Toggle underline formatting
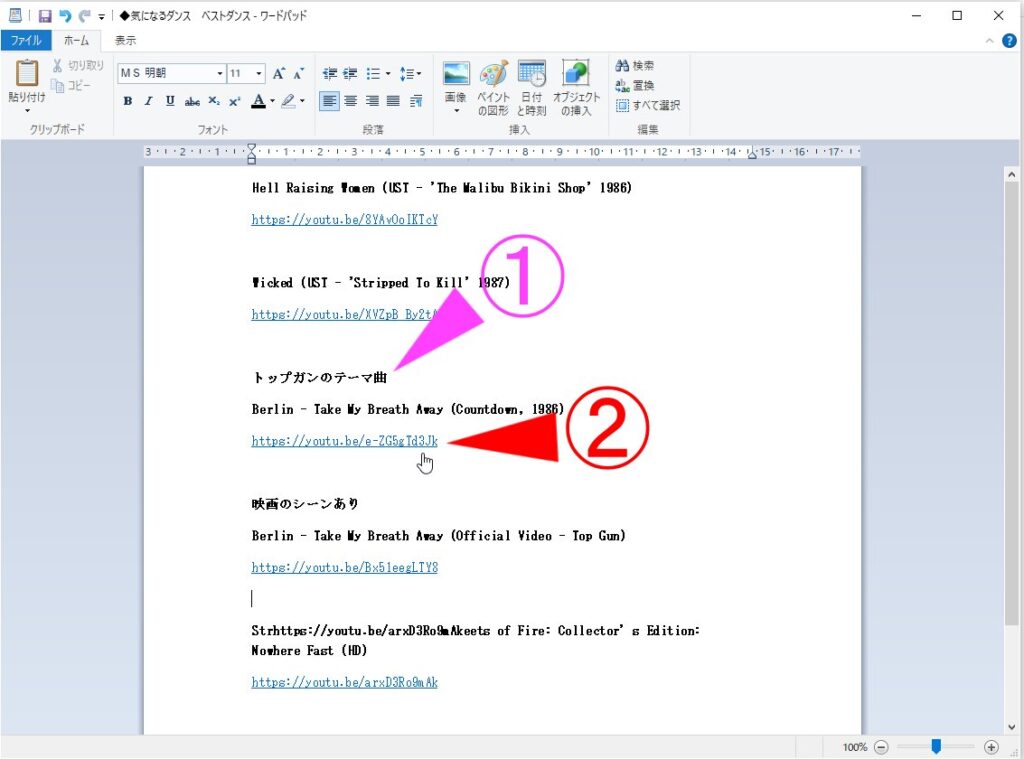The width and height of the screenshot is (1024, 759). point(170,101)
